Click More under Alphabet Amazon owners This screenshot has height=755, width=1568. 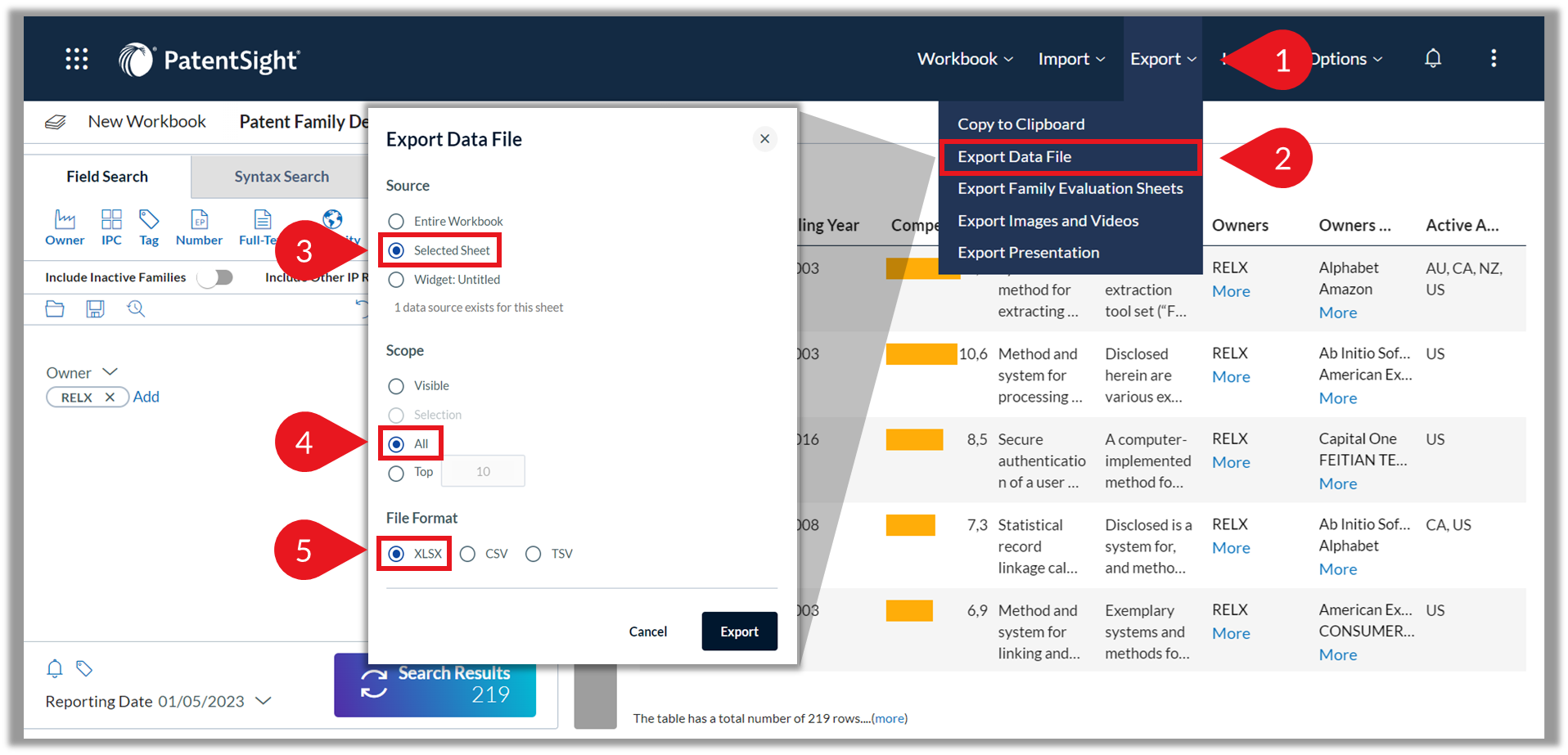(x=1338, y=313)
